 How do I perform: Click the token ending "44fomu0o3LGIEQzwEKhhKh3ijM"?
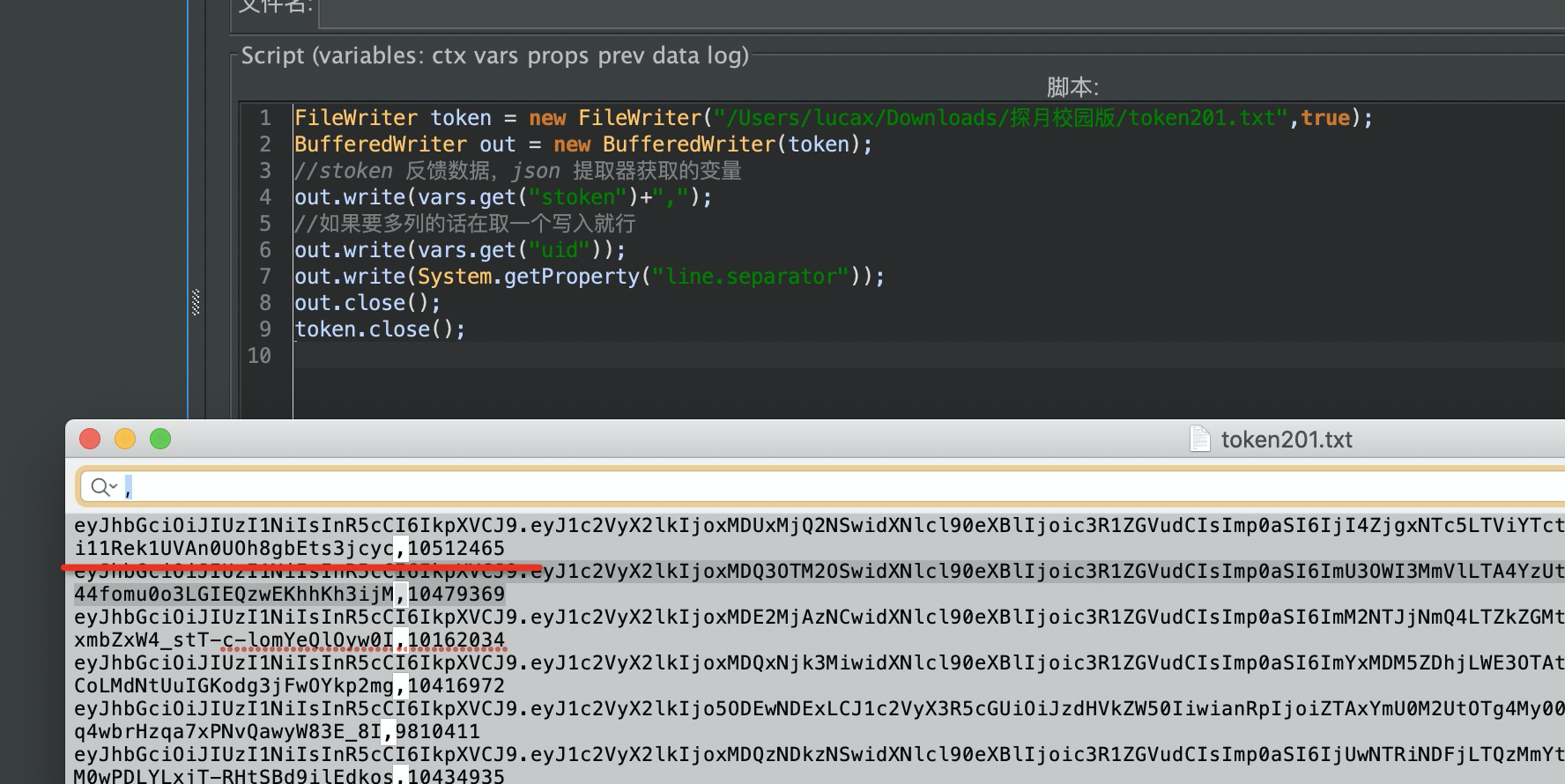tap(234, 595)
